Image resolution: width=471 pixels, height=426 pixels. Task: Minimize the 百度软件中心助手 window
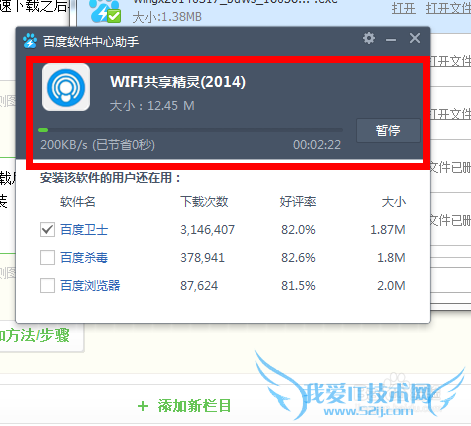[391, 40]
